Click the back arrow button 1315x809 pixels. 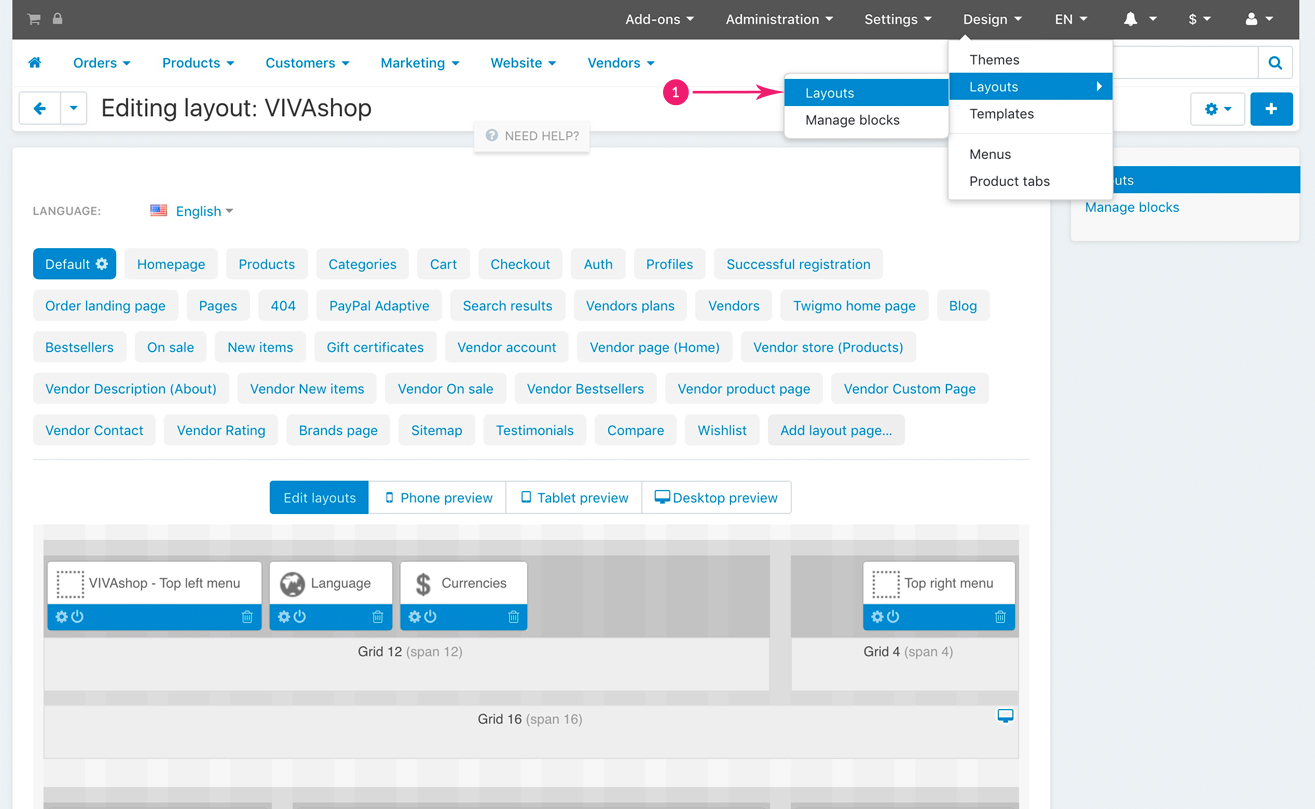click(x=40, y=109)
